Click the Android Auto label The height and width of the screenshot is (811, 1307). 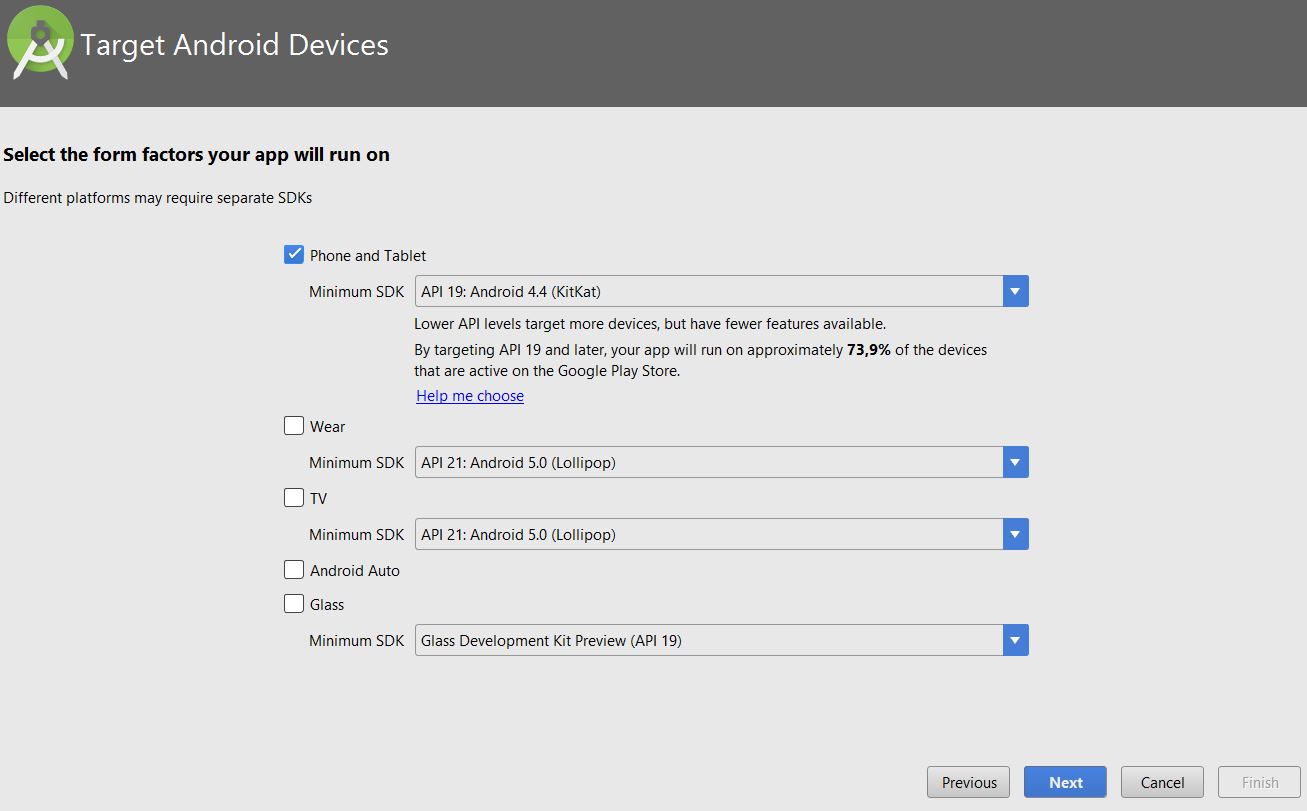(x=355, y=571)
